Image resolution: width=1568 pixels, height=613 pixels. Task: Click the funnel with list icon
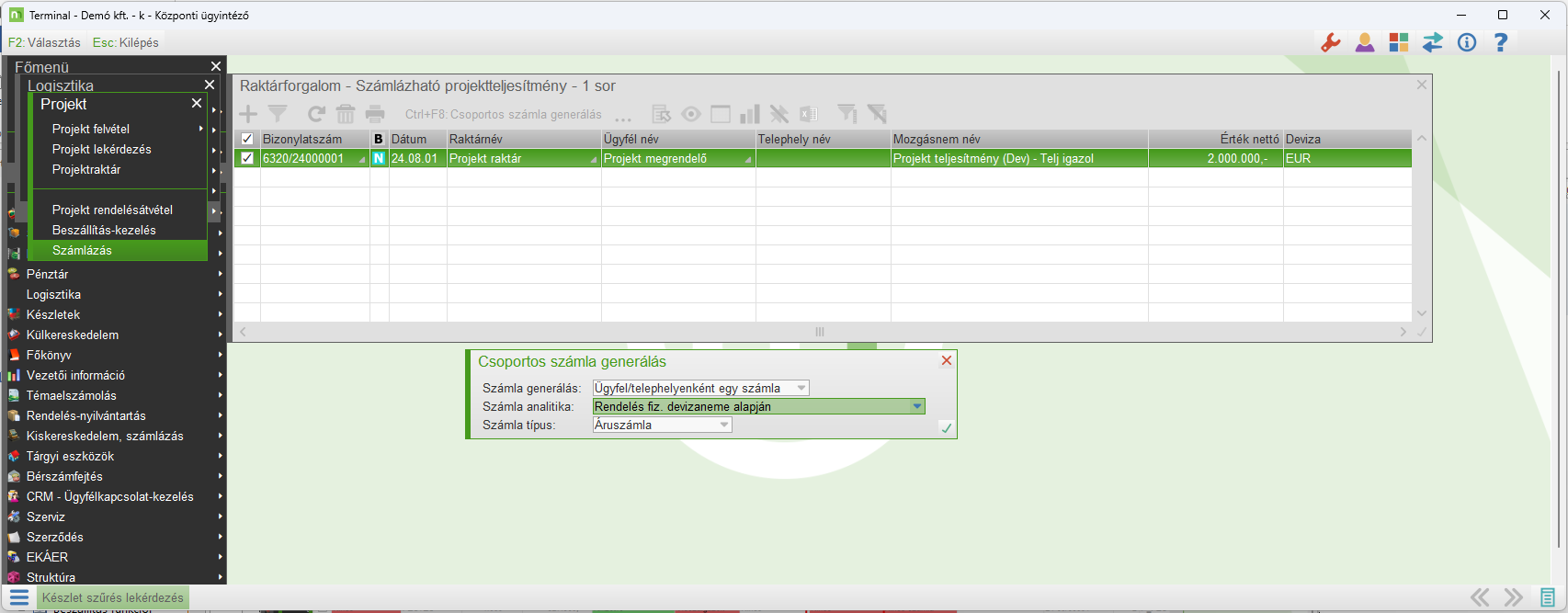[x=847, y=114]
